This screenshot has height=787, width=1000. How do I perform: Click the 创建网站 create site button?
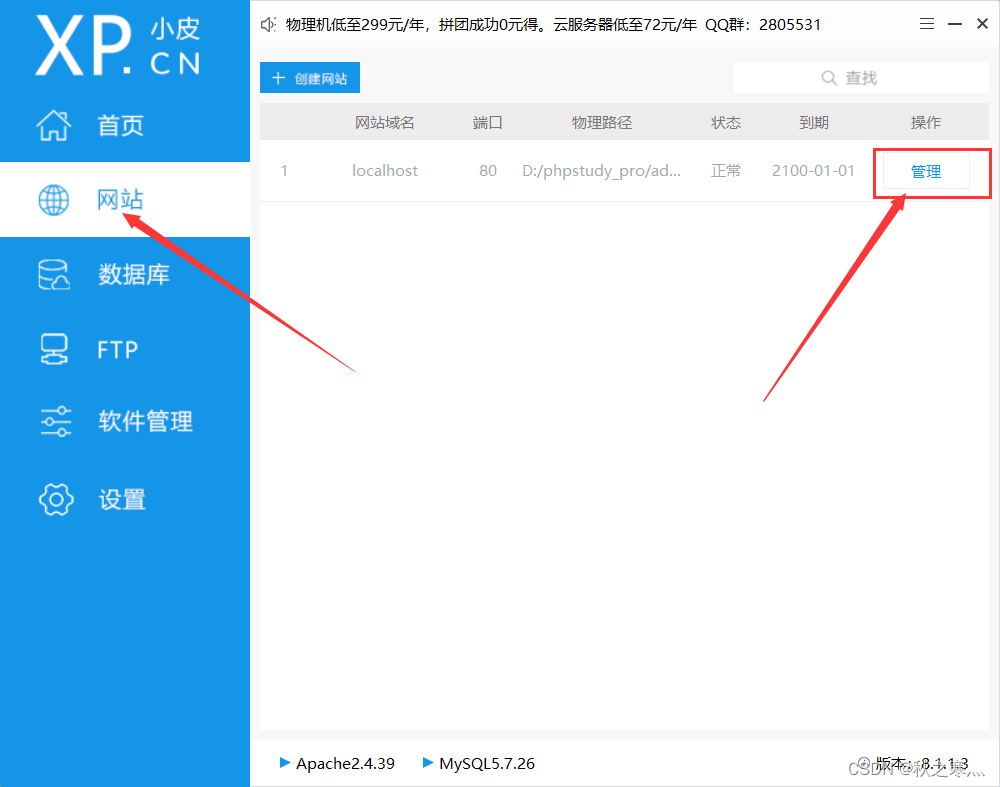(x=309, y=77)
